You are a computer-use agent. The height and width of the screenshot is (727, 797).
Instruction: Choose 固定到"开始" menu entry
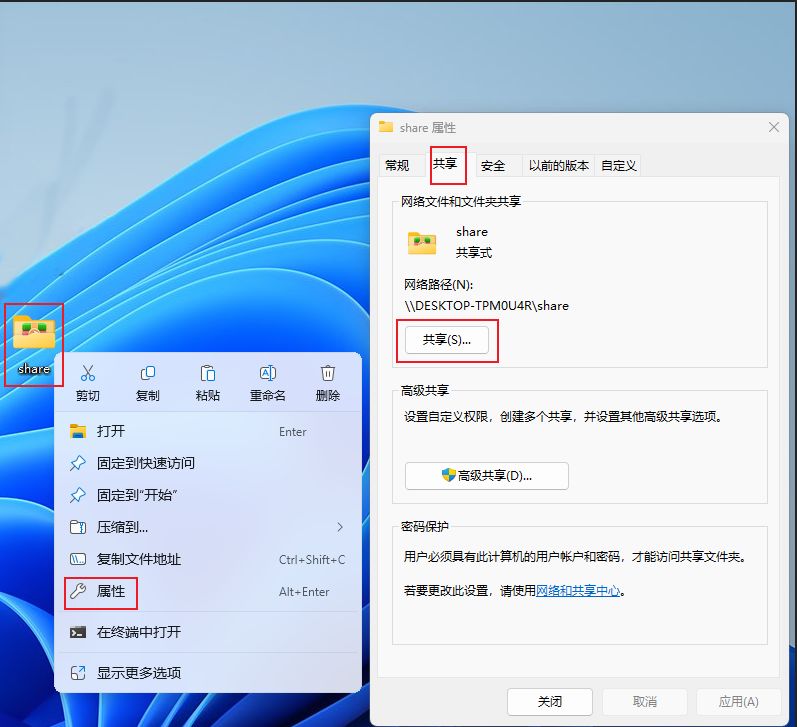136,495
